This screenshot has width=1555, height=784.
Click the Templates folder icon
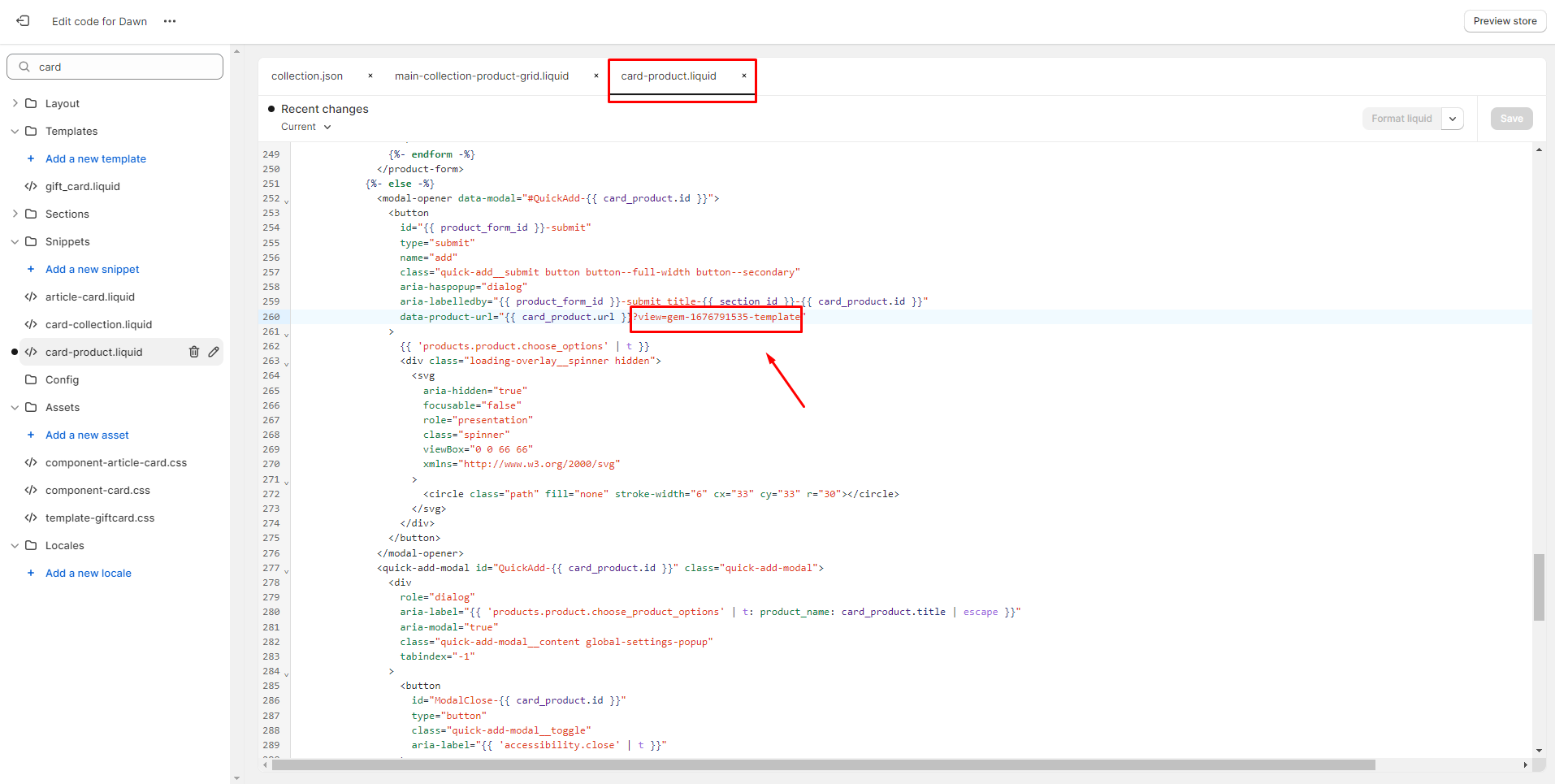point(31,131)
